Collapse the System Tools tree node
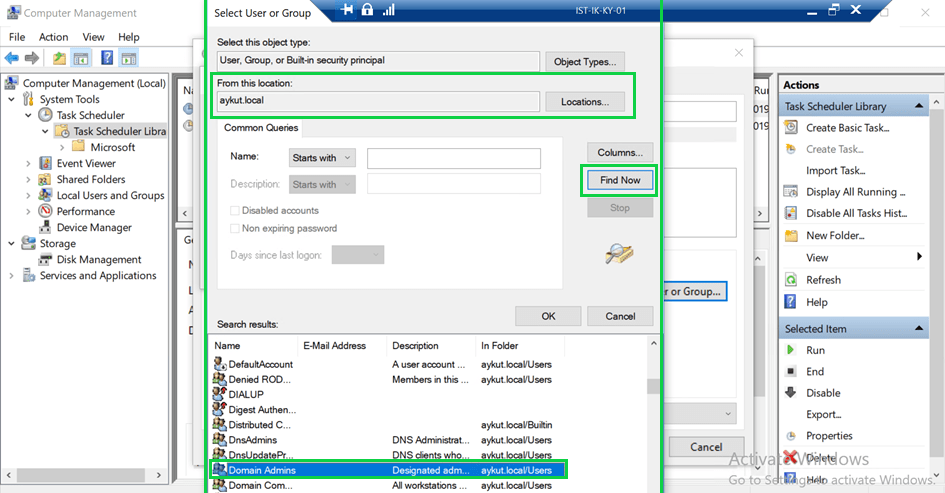The height and width of the screenshot is (493, 945). 12,99
